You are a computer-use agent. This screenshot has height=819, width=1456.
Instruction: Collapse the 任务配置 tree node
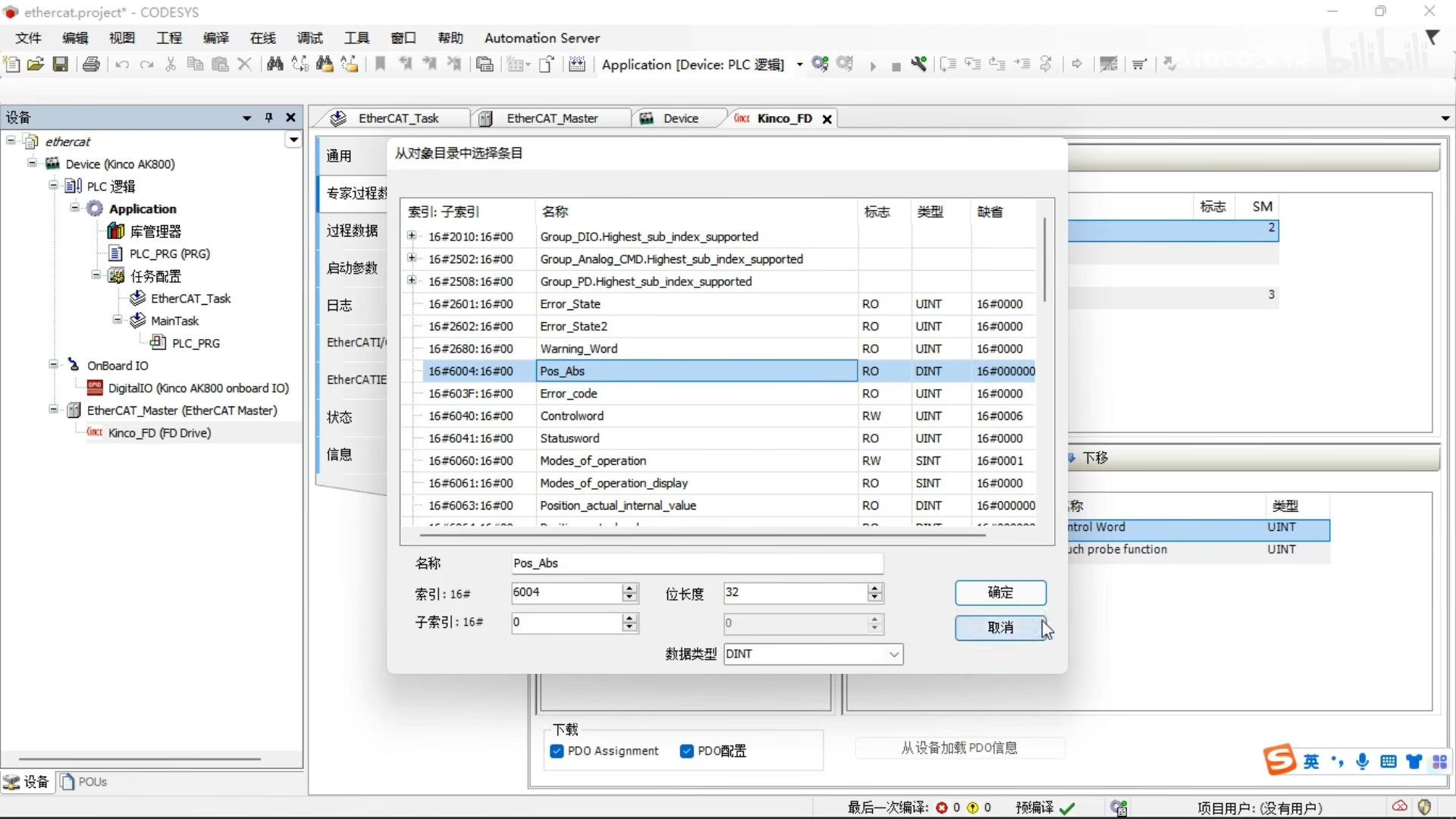point(96,275)
